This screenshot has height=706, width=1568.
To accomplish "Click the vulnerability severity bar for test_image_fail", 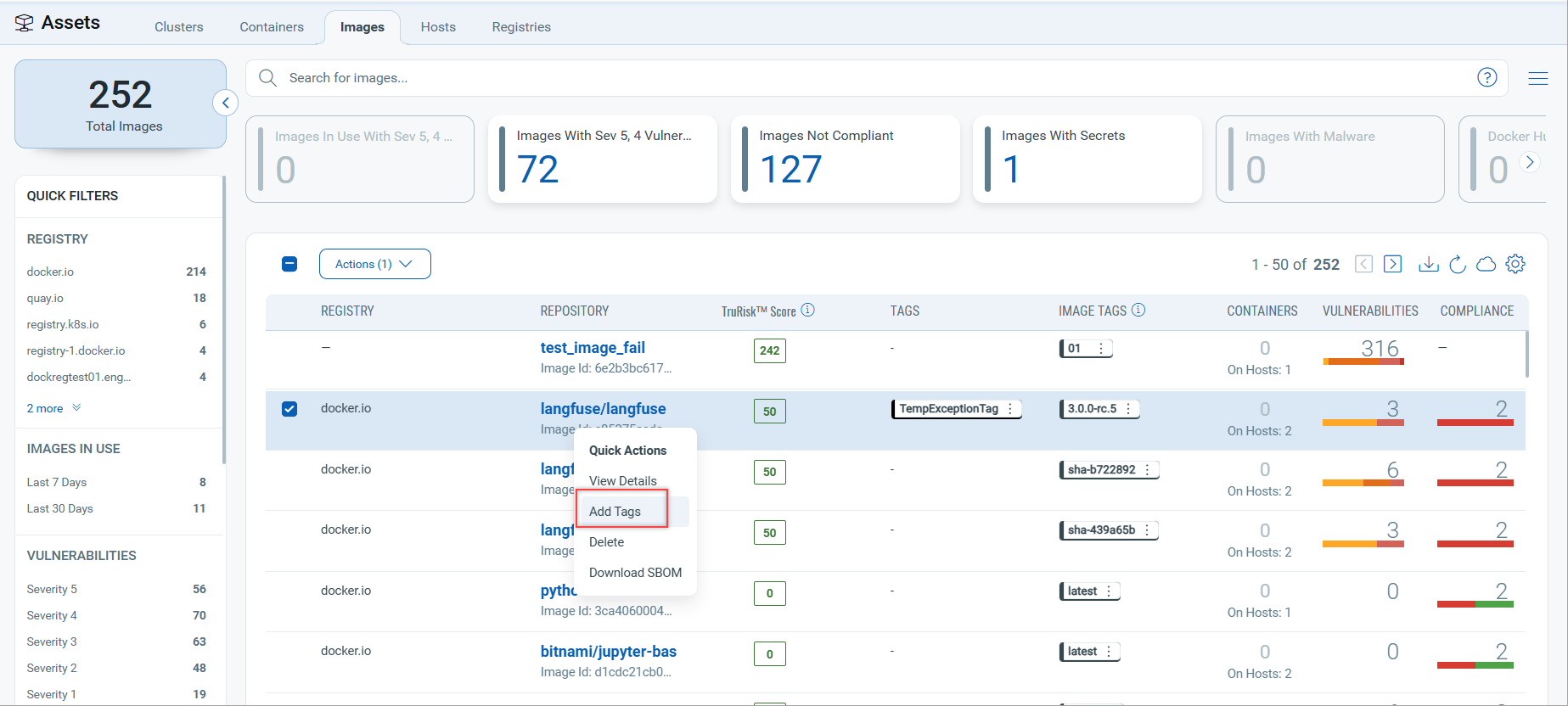I will click(1363, 362).
